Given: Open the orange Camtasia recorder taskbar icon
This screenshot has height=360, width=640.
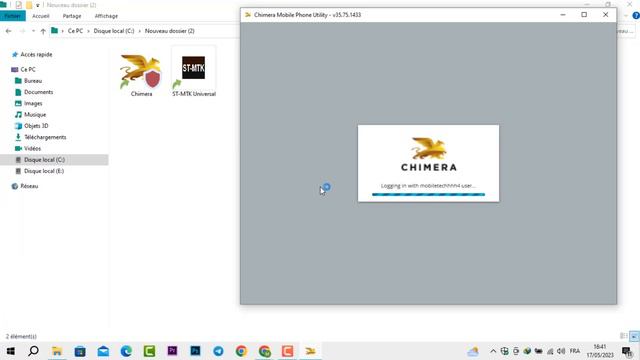Looking at the screenshot, I should tap(287, 351).
